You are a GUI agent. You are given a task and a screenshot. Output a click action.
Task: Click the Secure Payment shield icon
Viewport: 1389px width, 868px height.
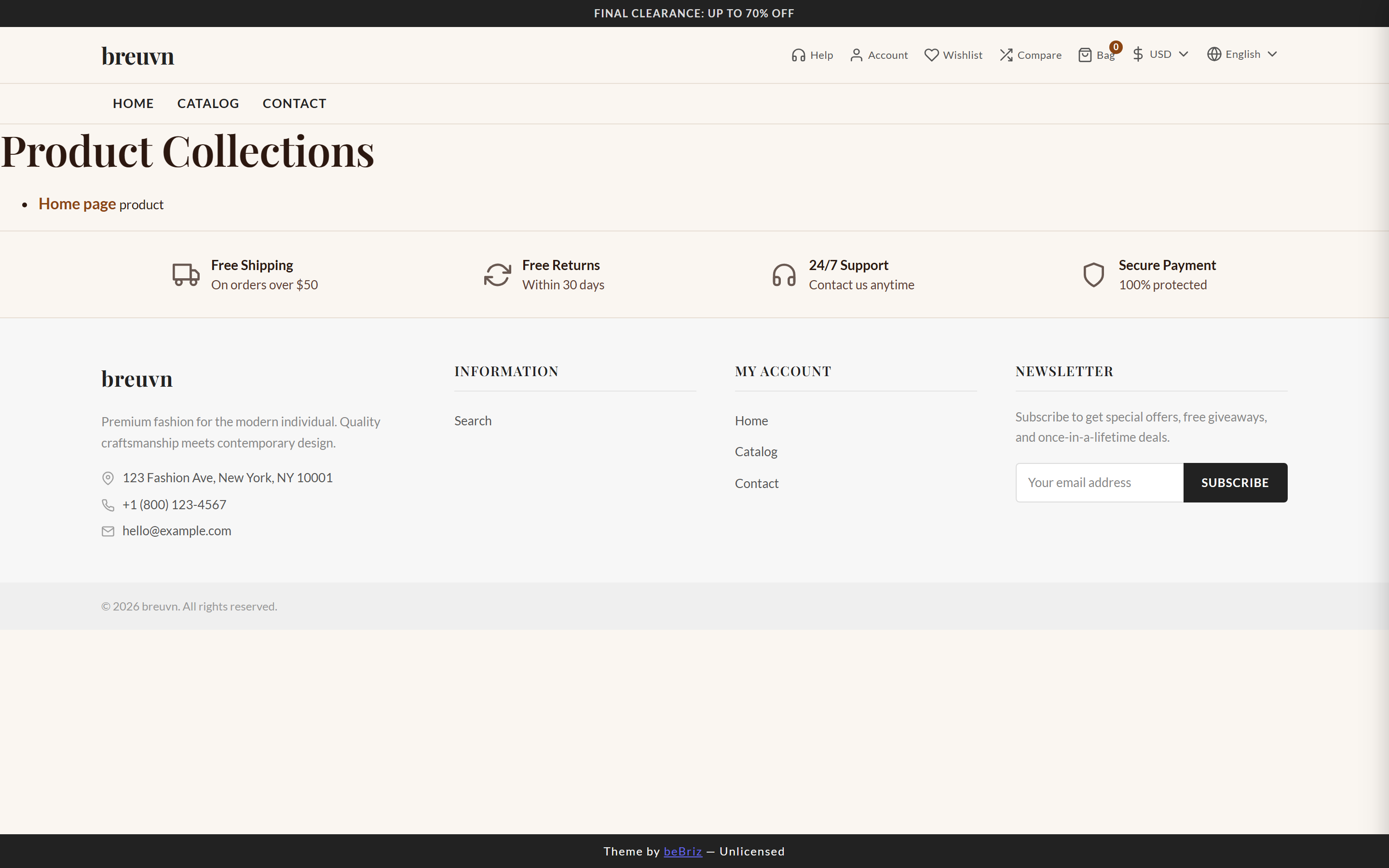coord(1093,275)
